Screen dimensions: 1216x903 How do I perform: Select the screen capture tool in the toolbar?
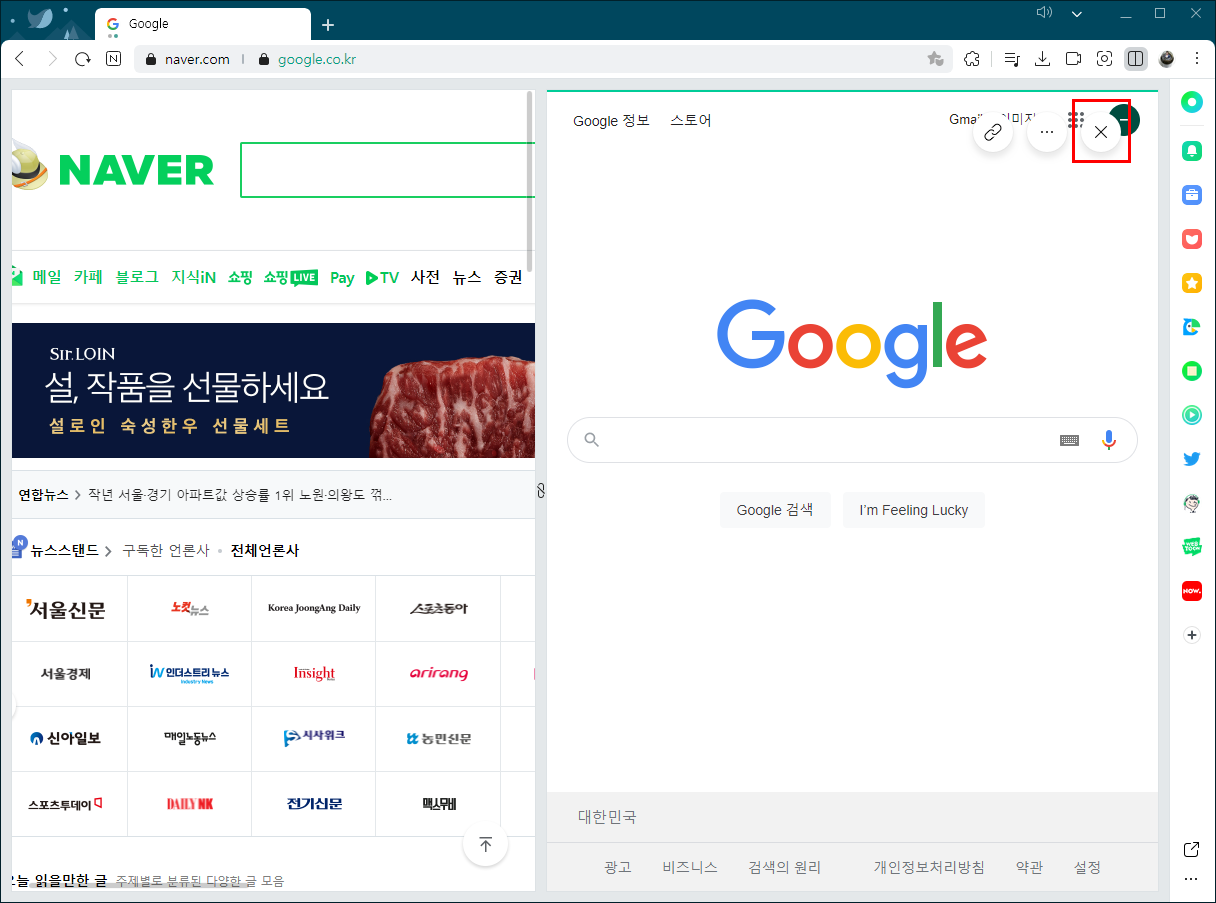pyautogui.click(x=1104, y=59)
